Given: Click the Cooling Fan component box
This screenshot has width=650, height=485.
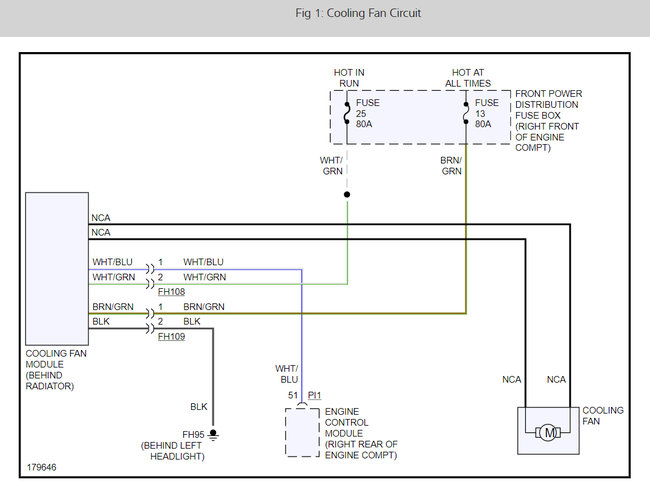Looking at the screenshot, I should 548,430.
